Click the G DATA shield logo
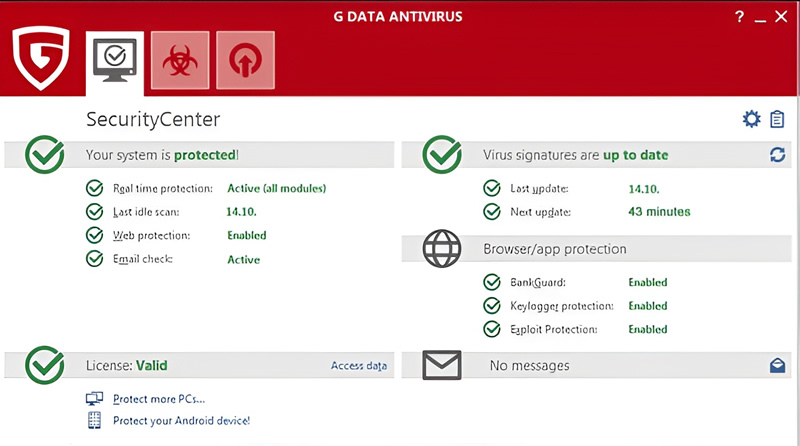 tap(41, 58)
